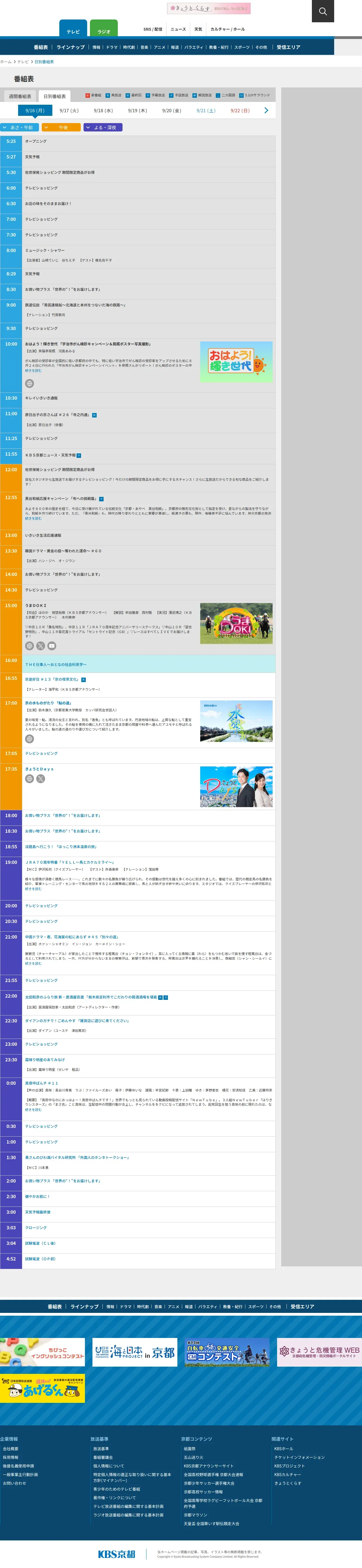Open the search magnifier icon
Screen dimensions: 362x1568
(x=322, y=11)
